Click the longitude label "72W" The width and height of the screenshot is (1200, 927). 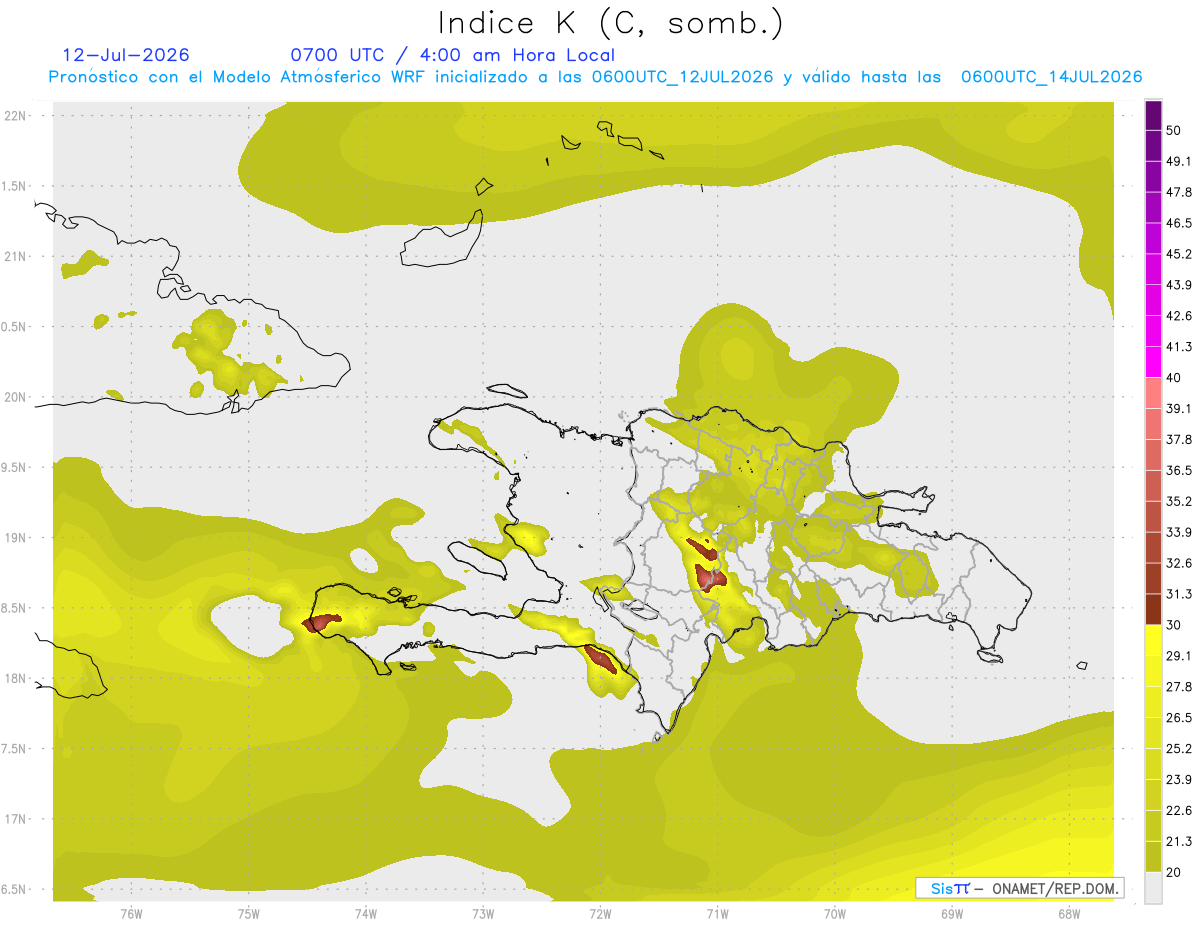(x=600, y=914)
